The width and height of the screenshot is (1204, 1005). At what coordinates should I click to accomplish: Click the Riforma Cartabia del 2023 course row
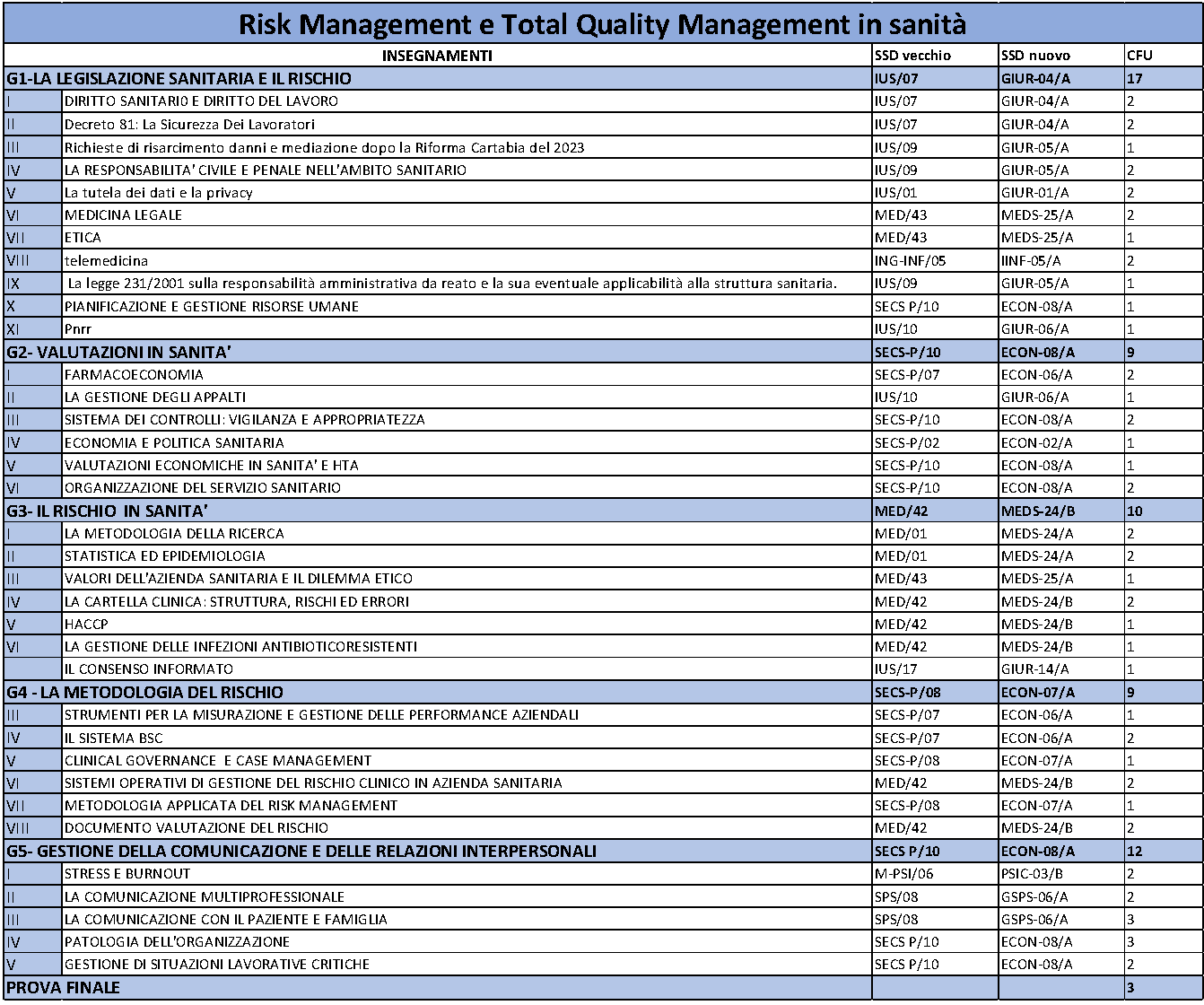pos(602,147)
